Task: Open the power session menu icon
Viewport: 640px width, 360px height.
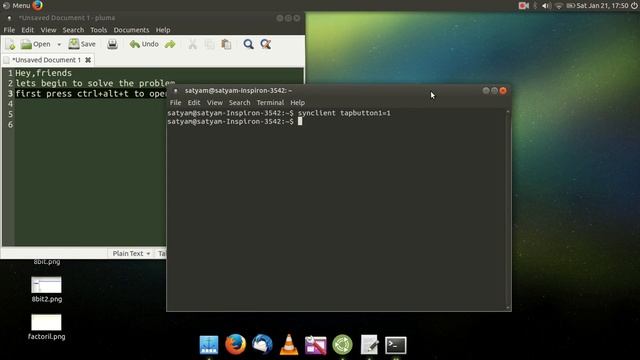Action: [x=634, y=5]
